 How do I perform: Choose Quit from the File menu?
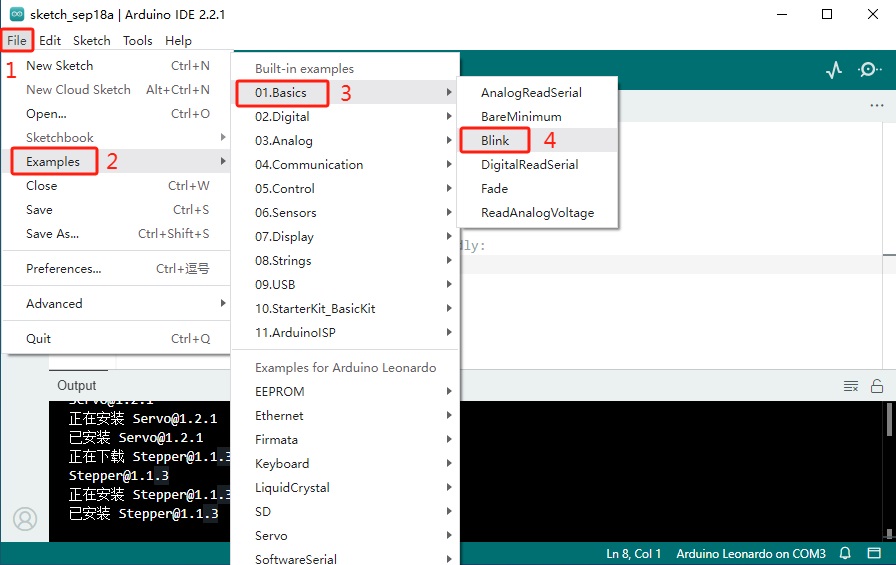[117, 339]
